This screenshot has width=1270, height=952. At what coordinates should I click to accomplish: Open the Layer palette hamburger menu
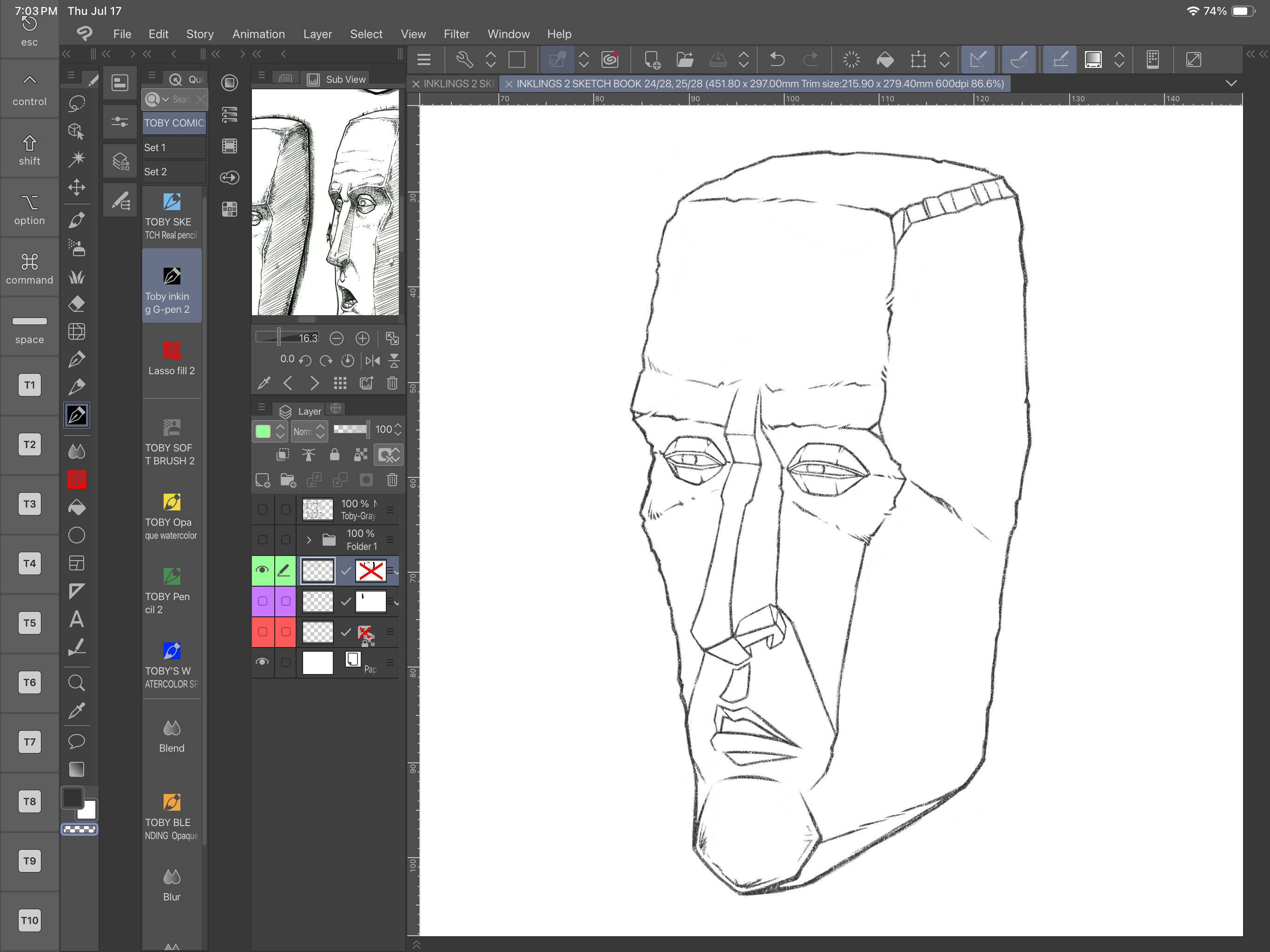tap(262, 408)
